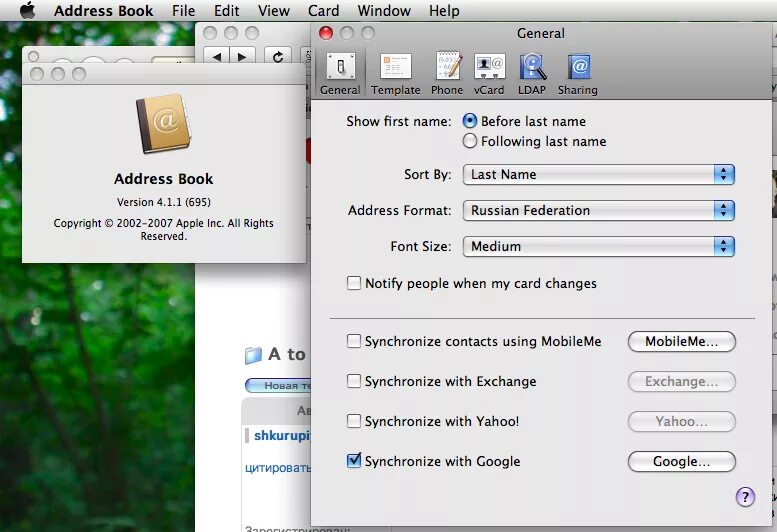Click the browser reload button

278,57
